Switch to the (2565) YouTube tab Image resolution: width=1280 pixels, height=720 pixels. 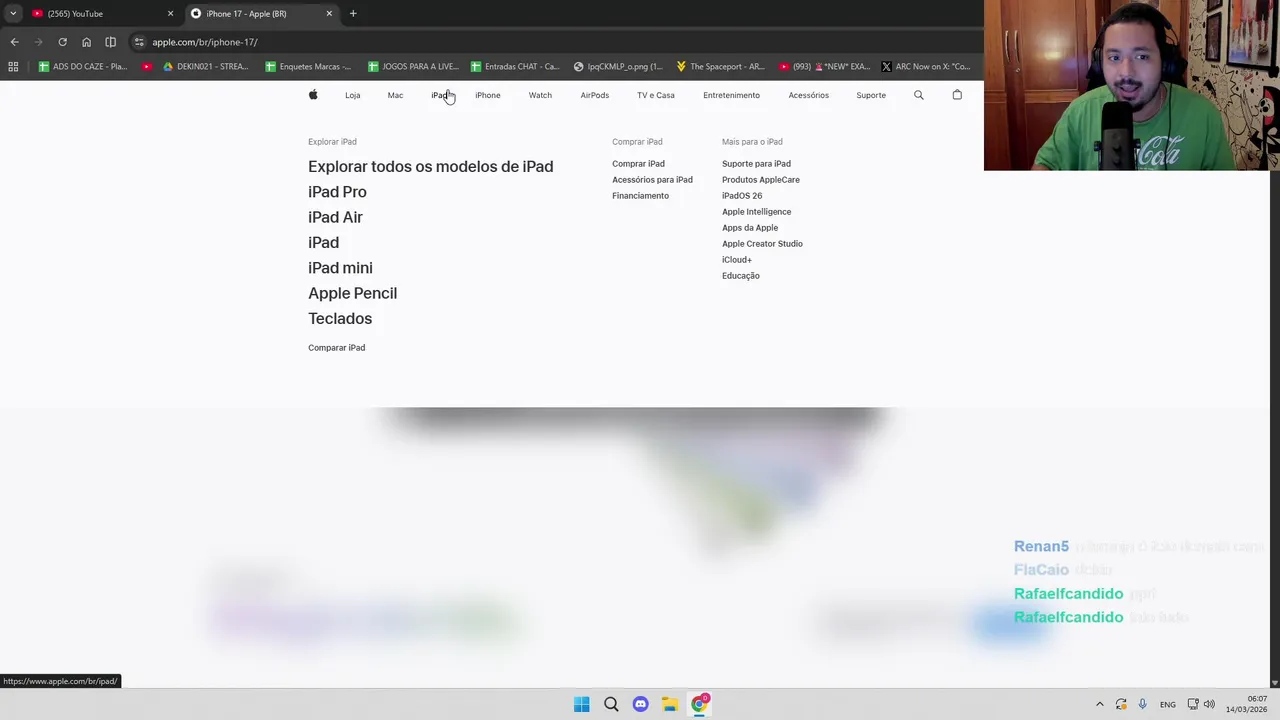point(100,14)
